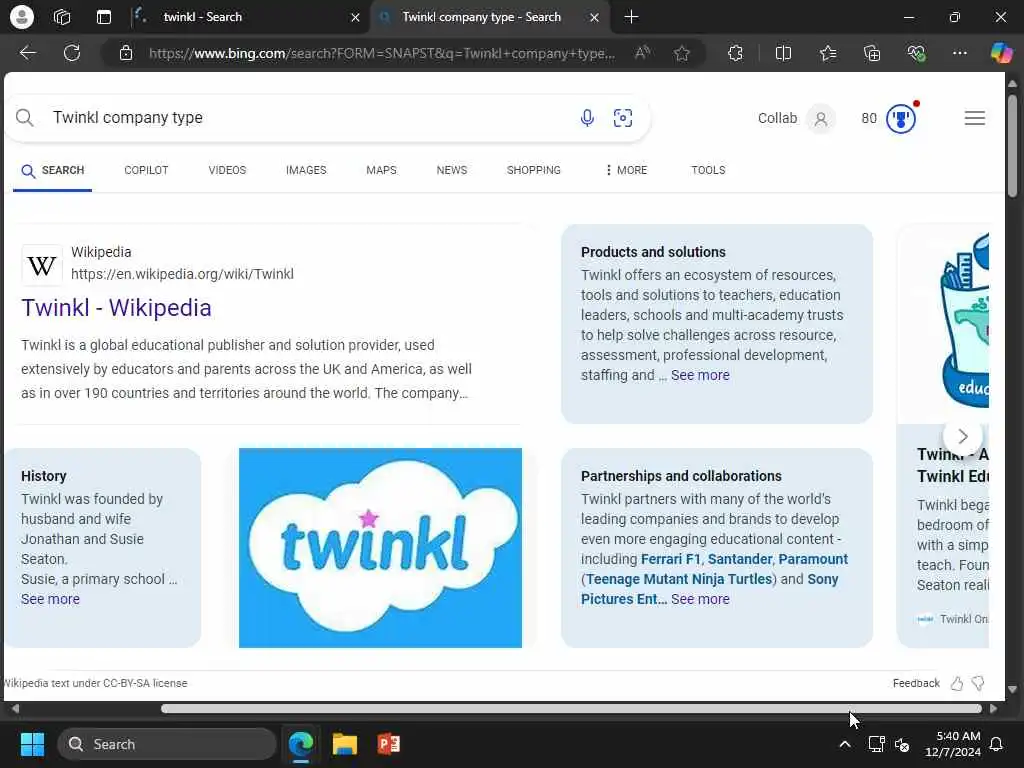Open Bing hamburger settings menu
Image resolution: width=1024 pixels, height=768 pixels.
[x=974, y=118]
